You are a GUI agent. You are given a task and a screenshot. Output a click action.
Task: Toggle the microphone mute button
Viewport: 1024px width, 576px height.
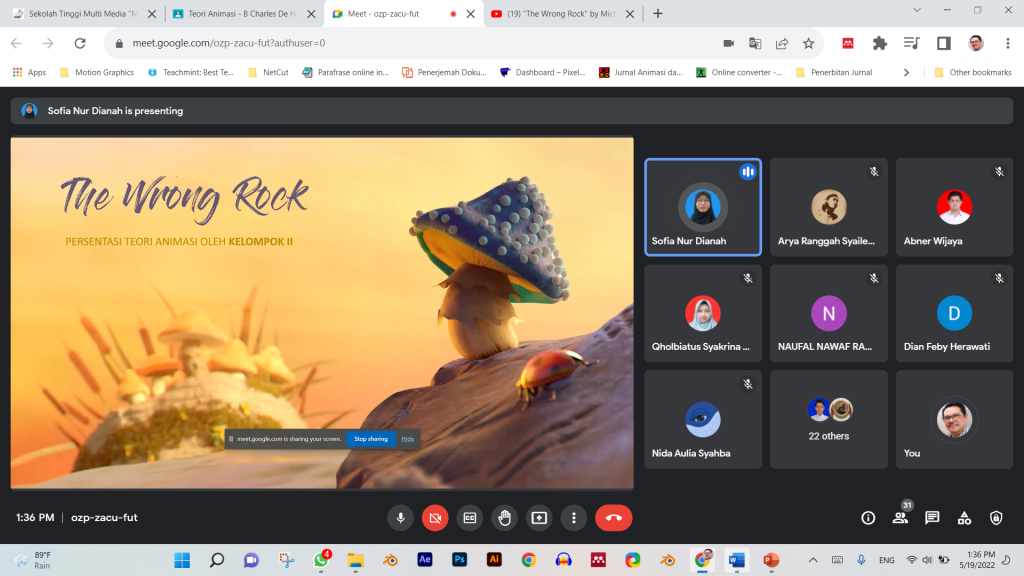point(401,517)
